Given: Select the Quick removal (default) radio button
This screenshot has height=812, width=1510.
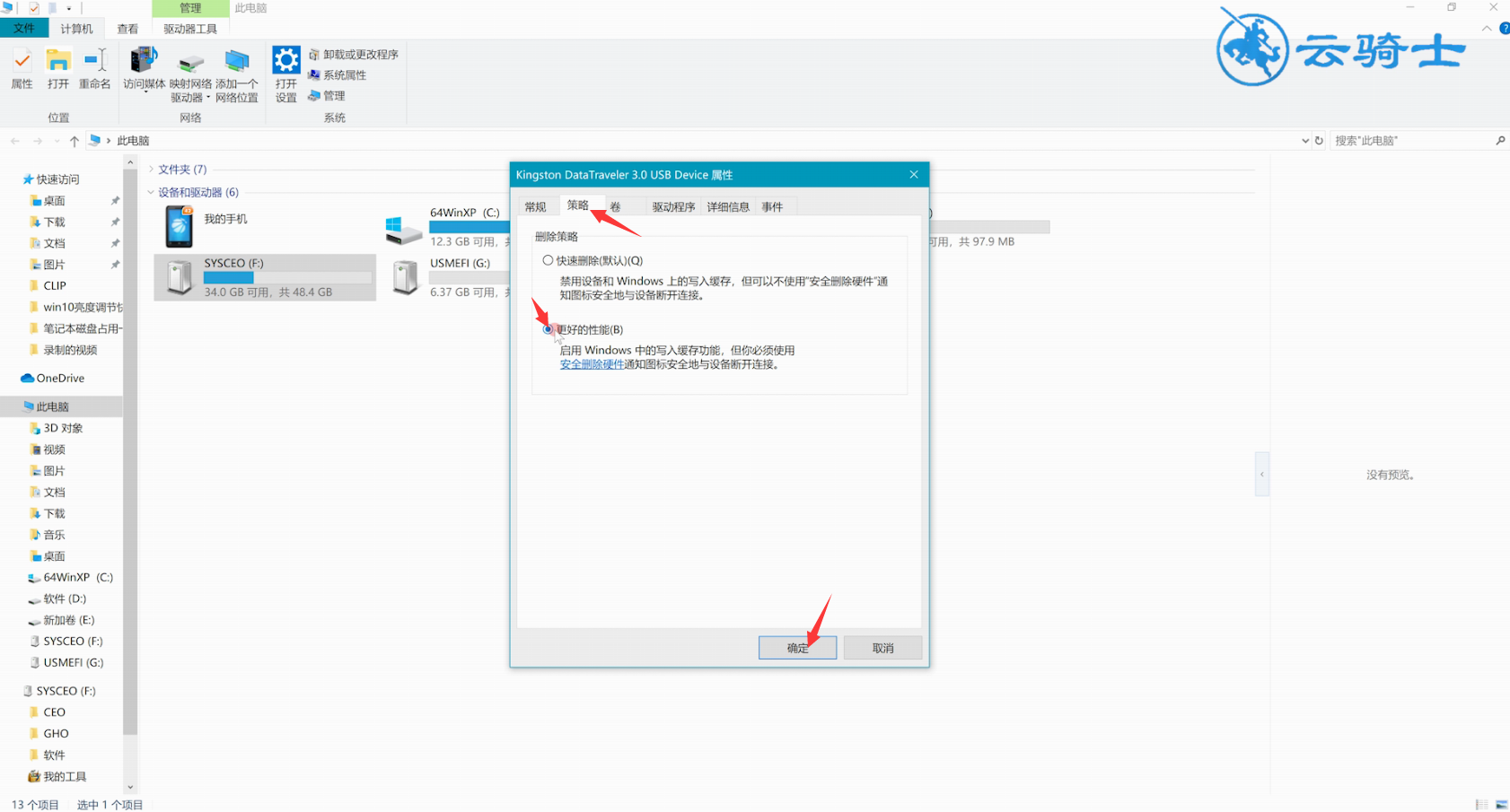Looking at the screenshot, I should [x=548, y=260].
